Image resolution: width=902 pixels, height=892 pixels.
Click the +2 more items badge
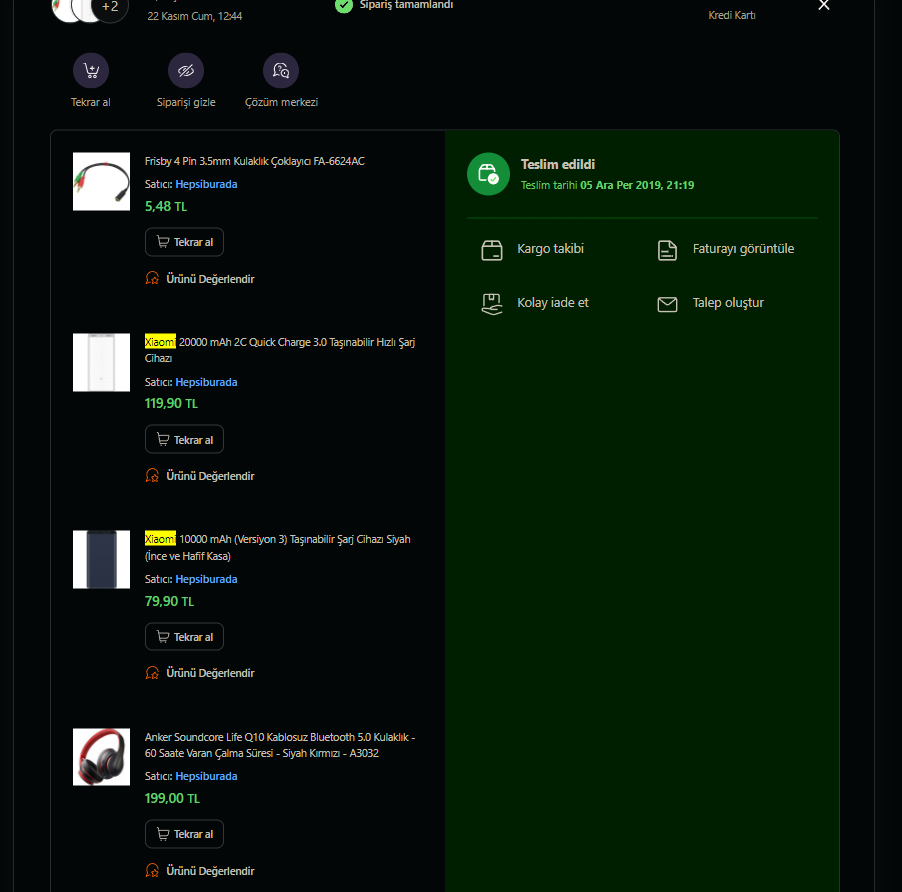[109, 7]
